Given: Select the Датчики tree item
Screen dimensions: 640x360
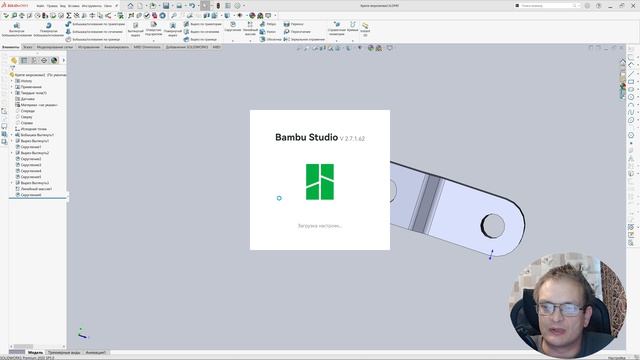Looking at the screenshot, I should click(x=27, y=99).
